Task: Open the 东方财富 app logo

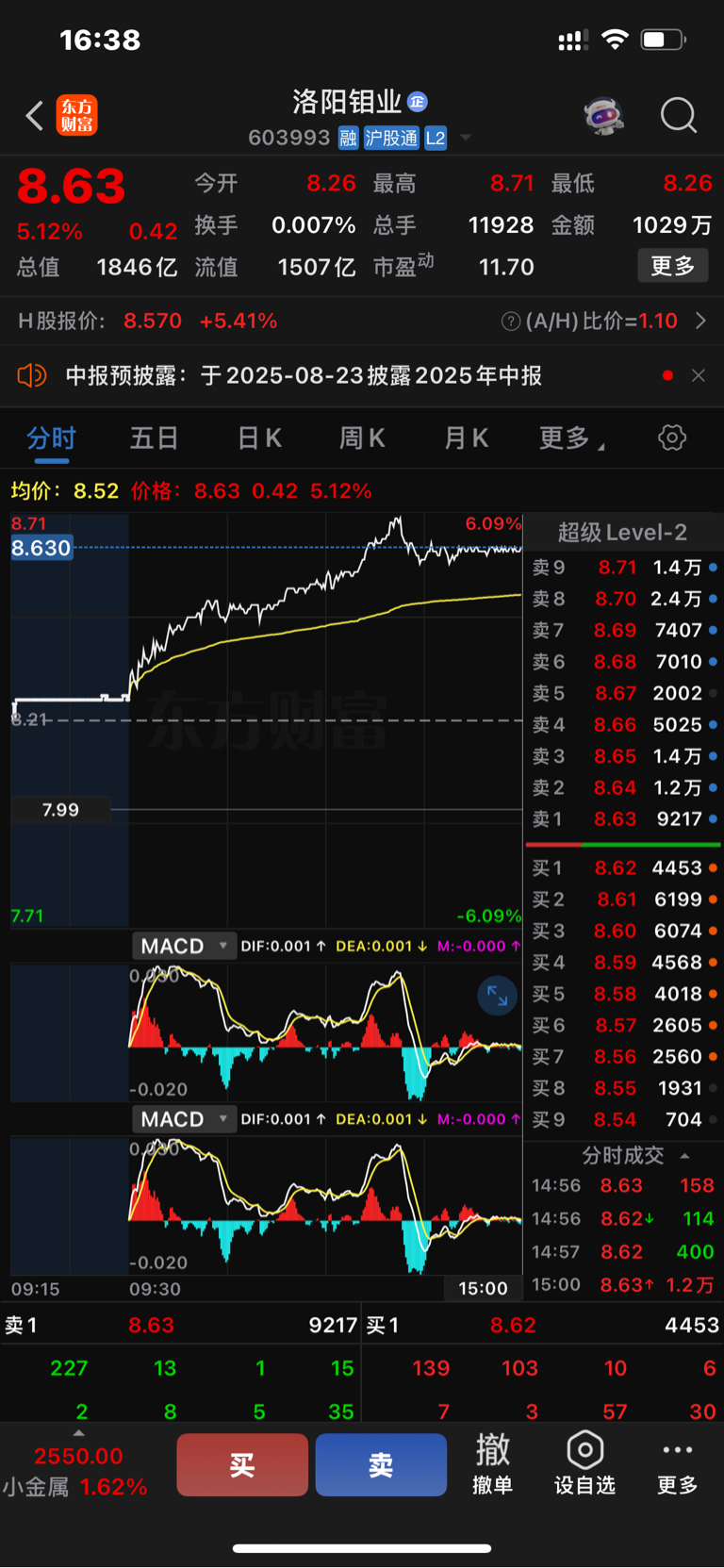Action: click(76, 116)
